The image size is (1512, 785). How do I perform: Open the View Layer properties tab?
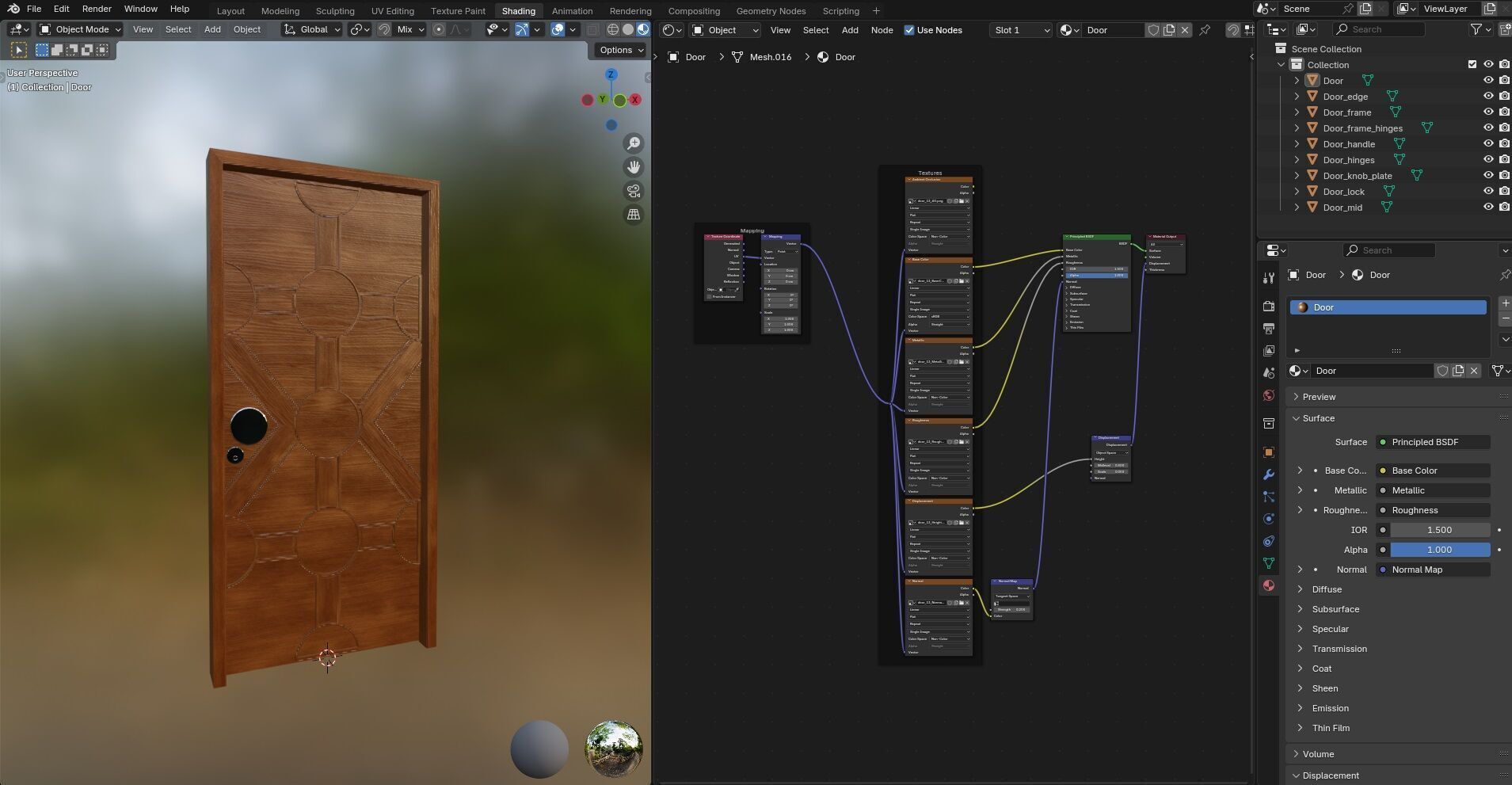point(1269,350)
